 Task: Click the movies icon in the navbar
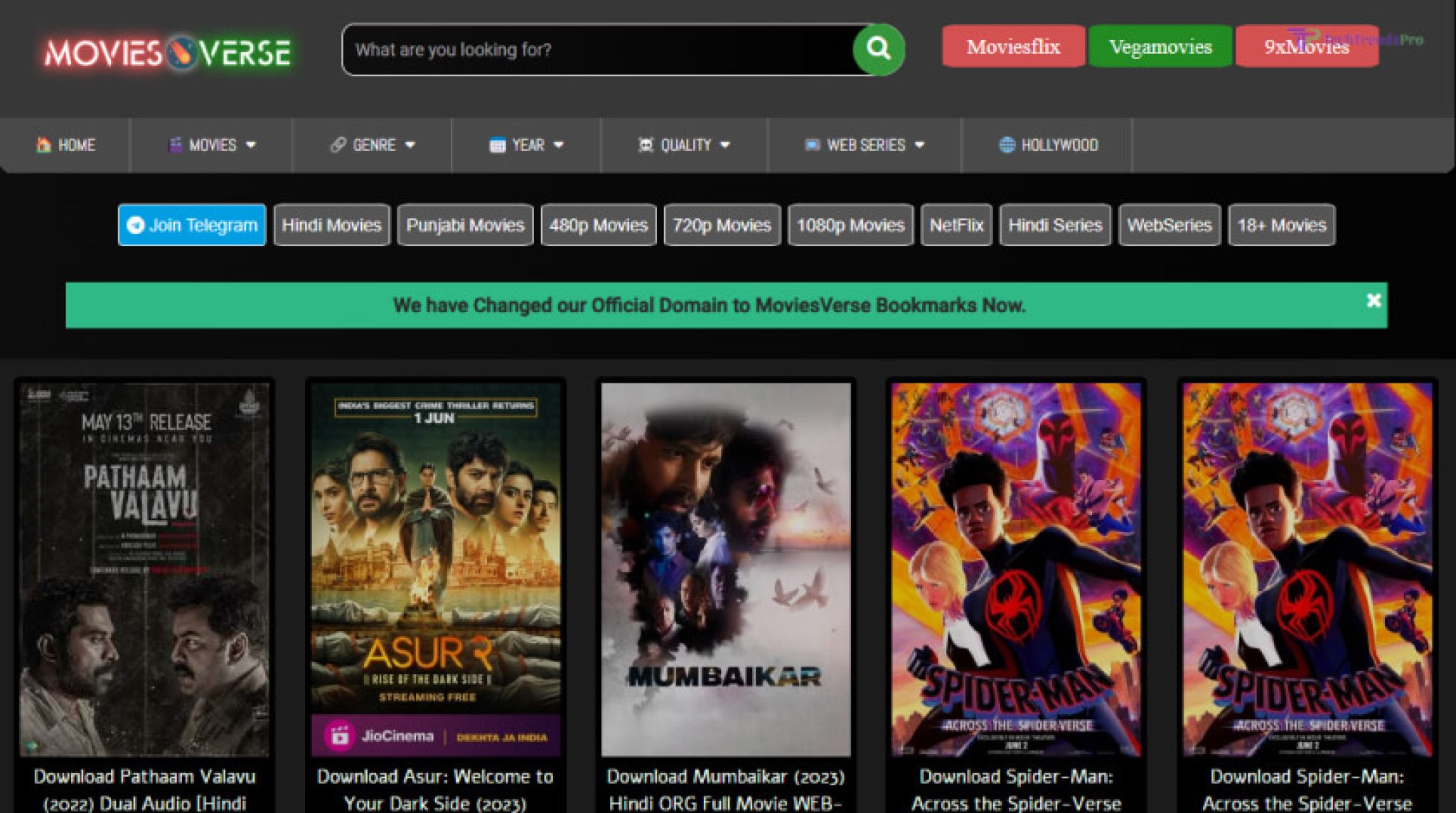175,144
